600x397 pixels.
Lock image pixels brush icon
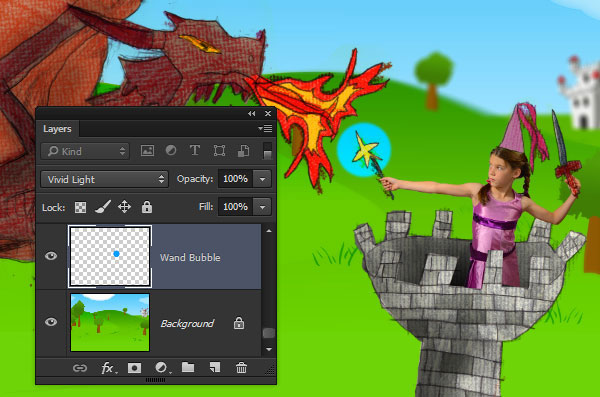click(103, 207)
